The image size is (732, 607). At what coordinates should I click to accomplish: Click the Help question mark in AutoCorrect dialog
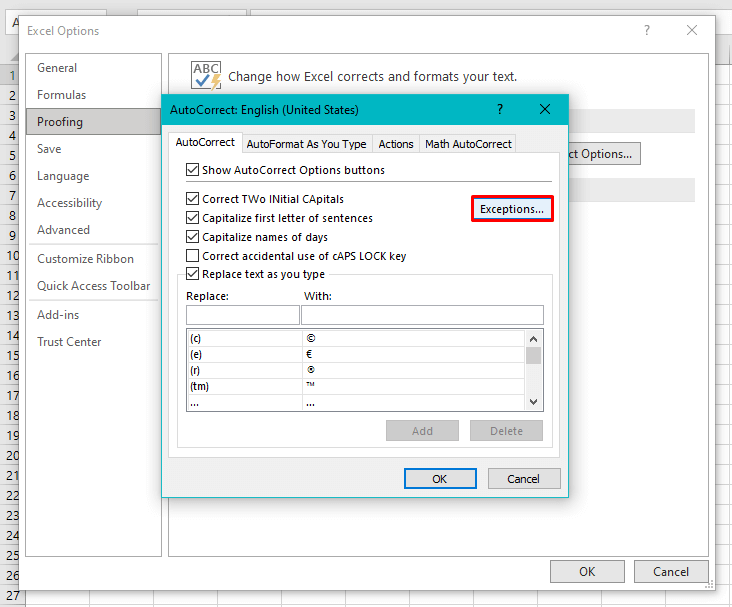[x=500, y=109]
